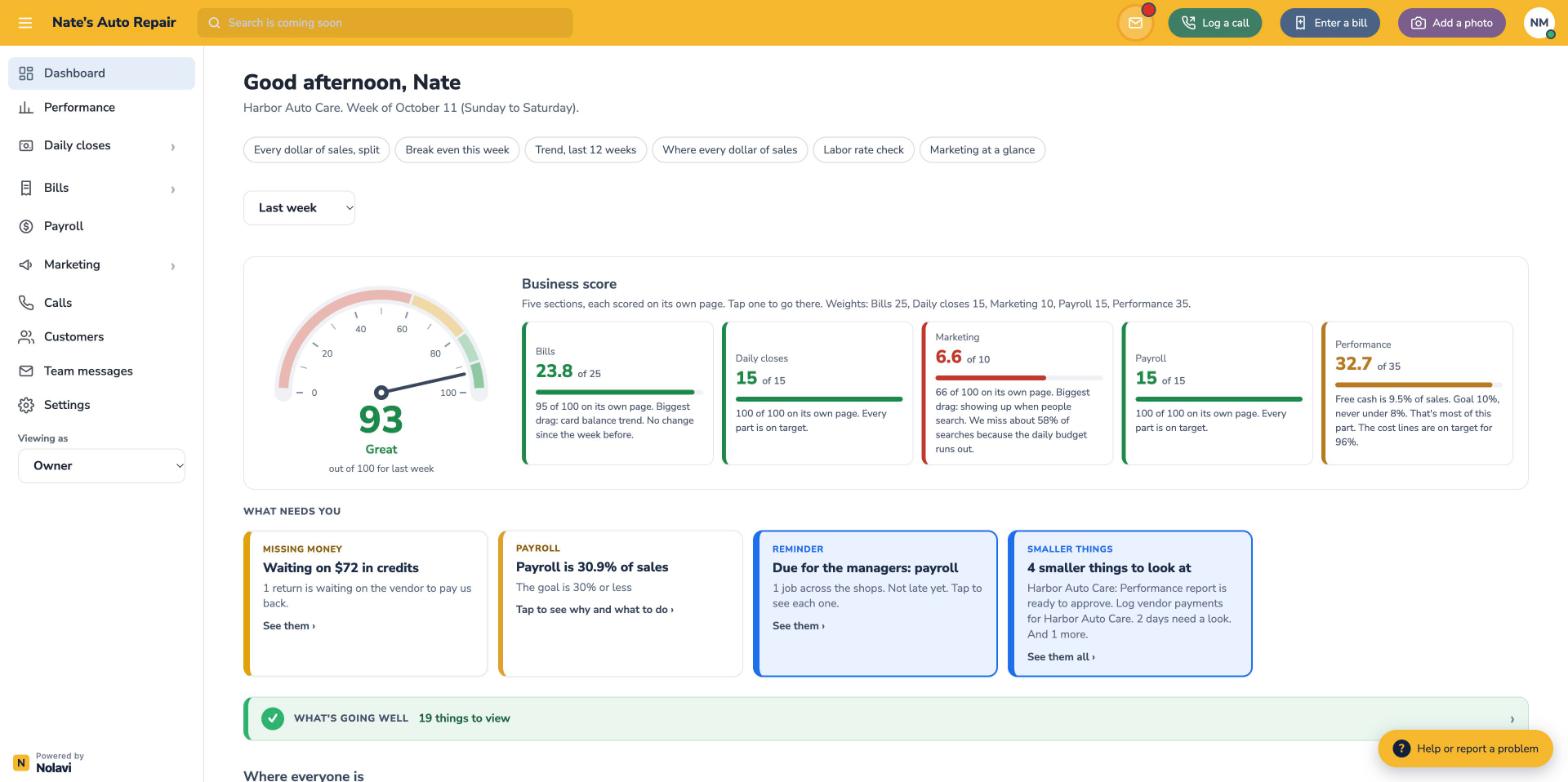Expand the Daily closes submenu arrow
Image resolution: width=1568 pixels, height=782 pixels.
pos(173,147)
